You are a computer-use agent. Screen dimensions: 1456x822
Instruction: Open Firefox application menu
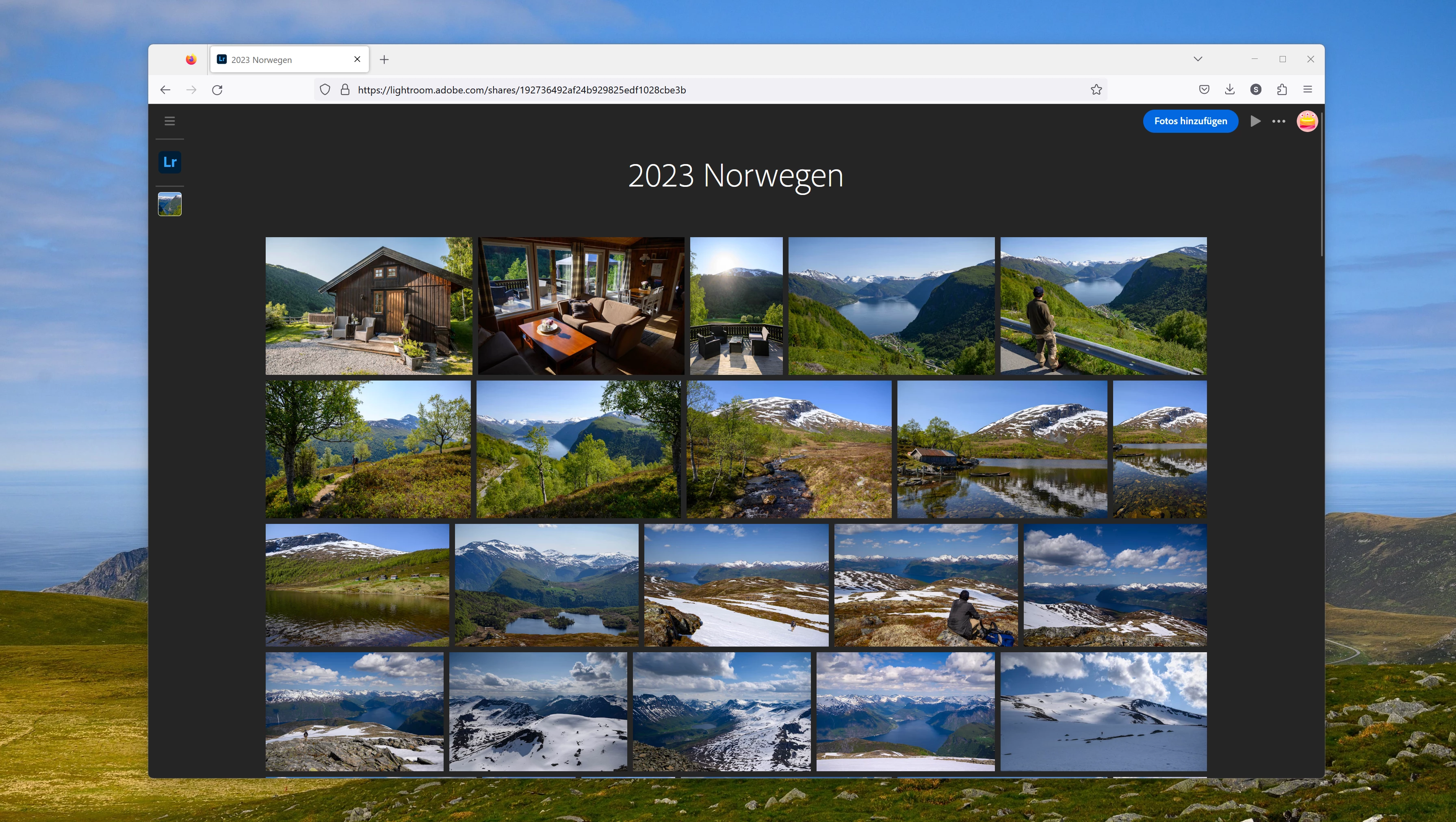[1307, 89]
